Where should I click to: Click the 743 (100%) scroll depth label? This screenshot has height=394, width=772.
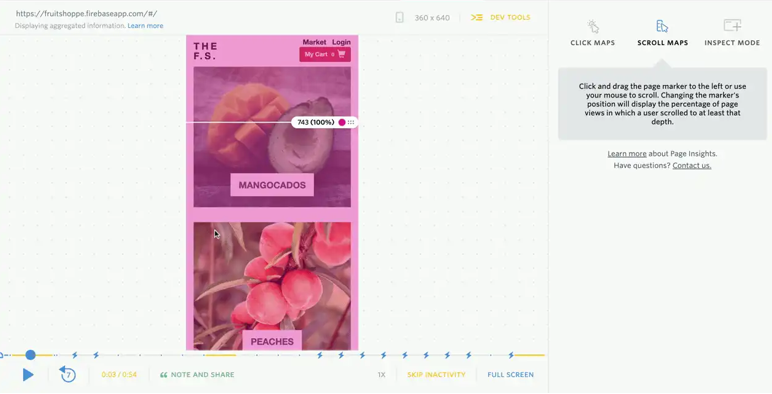[x=316, y=122]
